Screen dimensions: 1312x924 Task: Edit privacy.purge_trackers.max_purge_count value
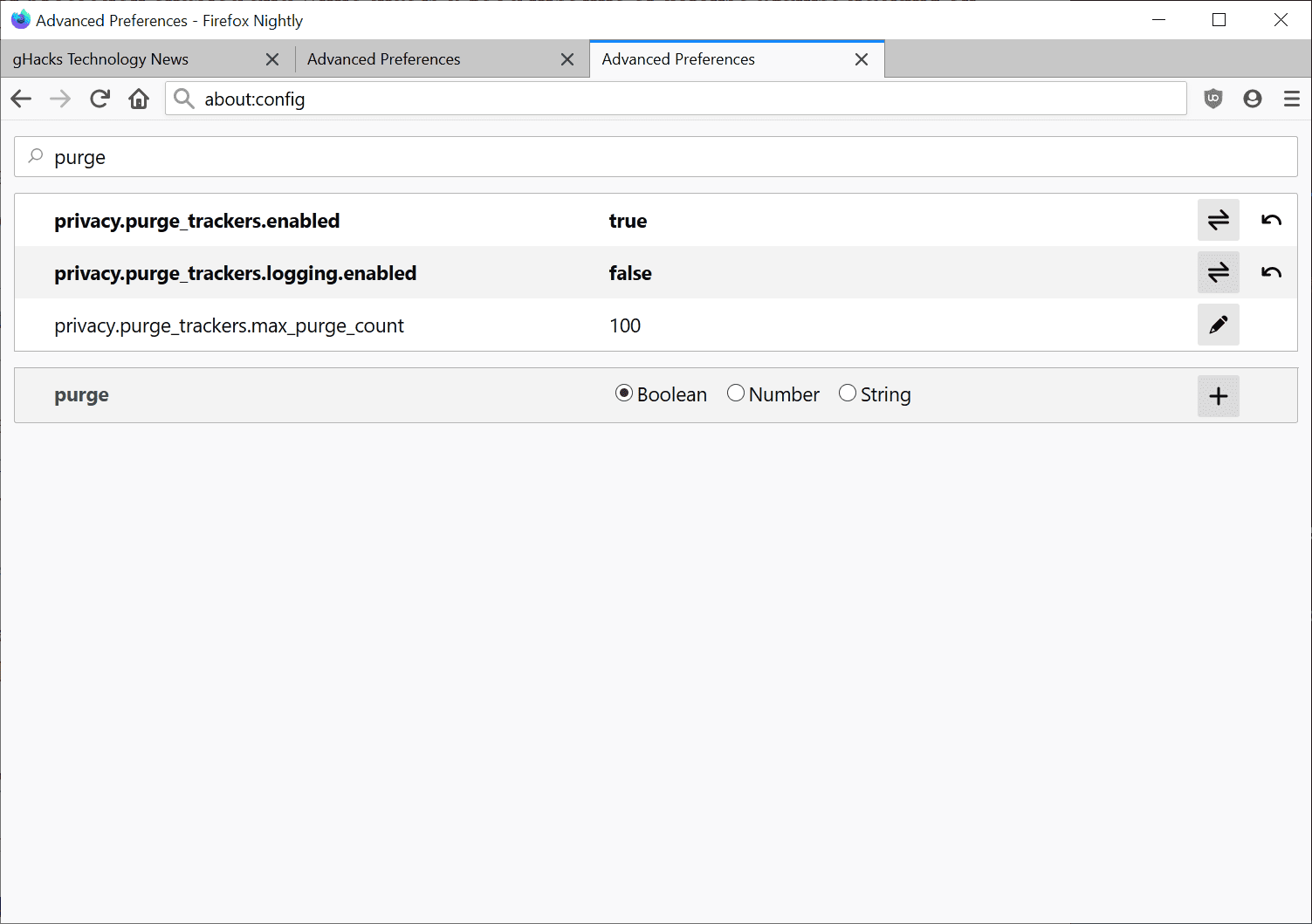point(1219,325)
